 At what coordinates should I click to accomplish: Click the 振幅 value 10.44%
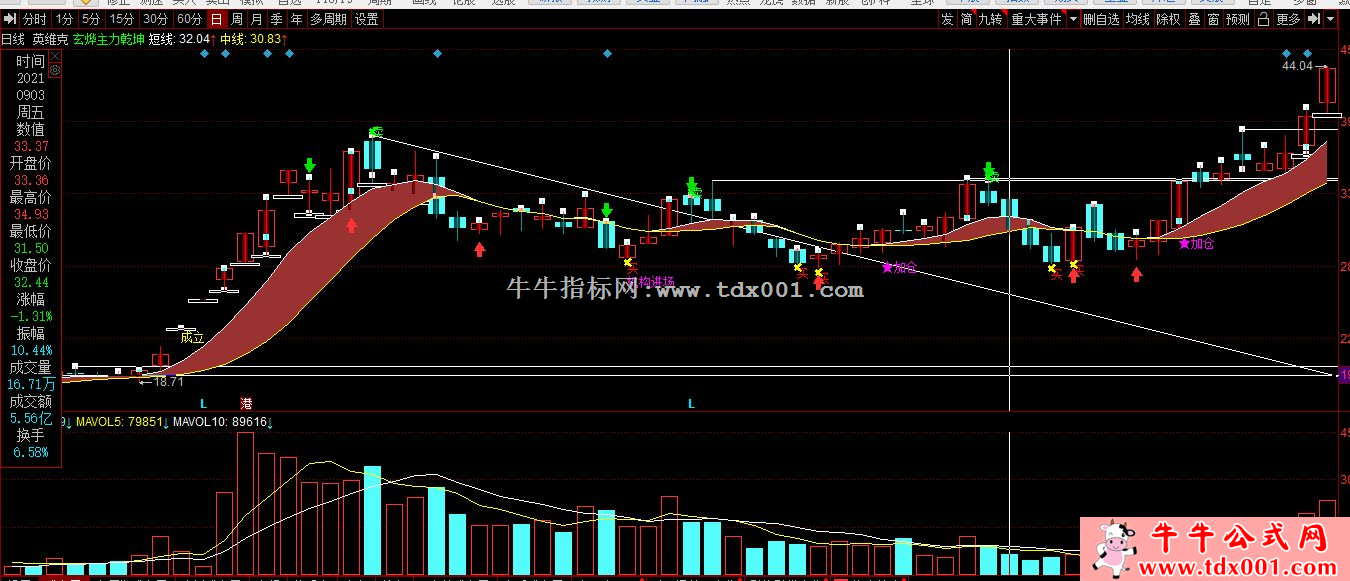(31, 350)
